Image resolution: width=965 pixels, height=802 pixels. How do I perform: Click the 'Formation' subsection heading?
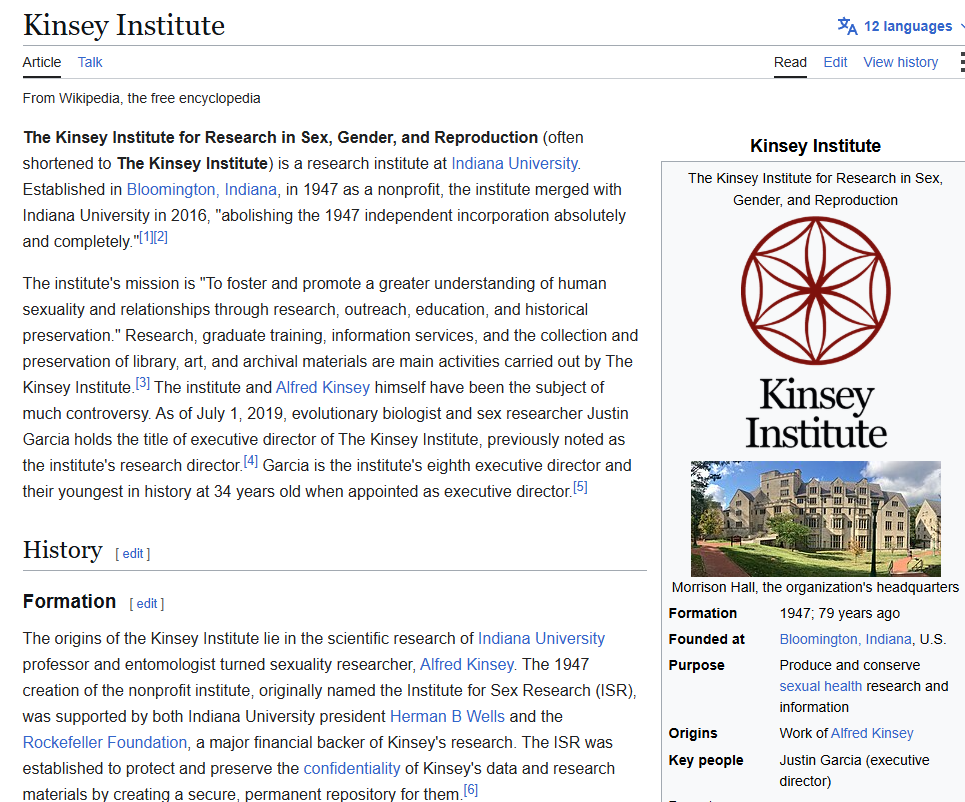click(x=70, y=601)
